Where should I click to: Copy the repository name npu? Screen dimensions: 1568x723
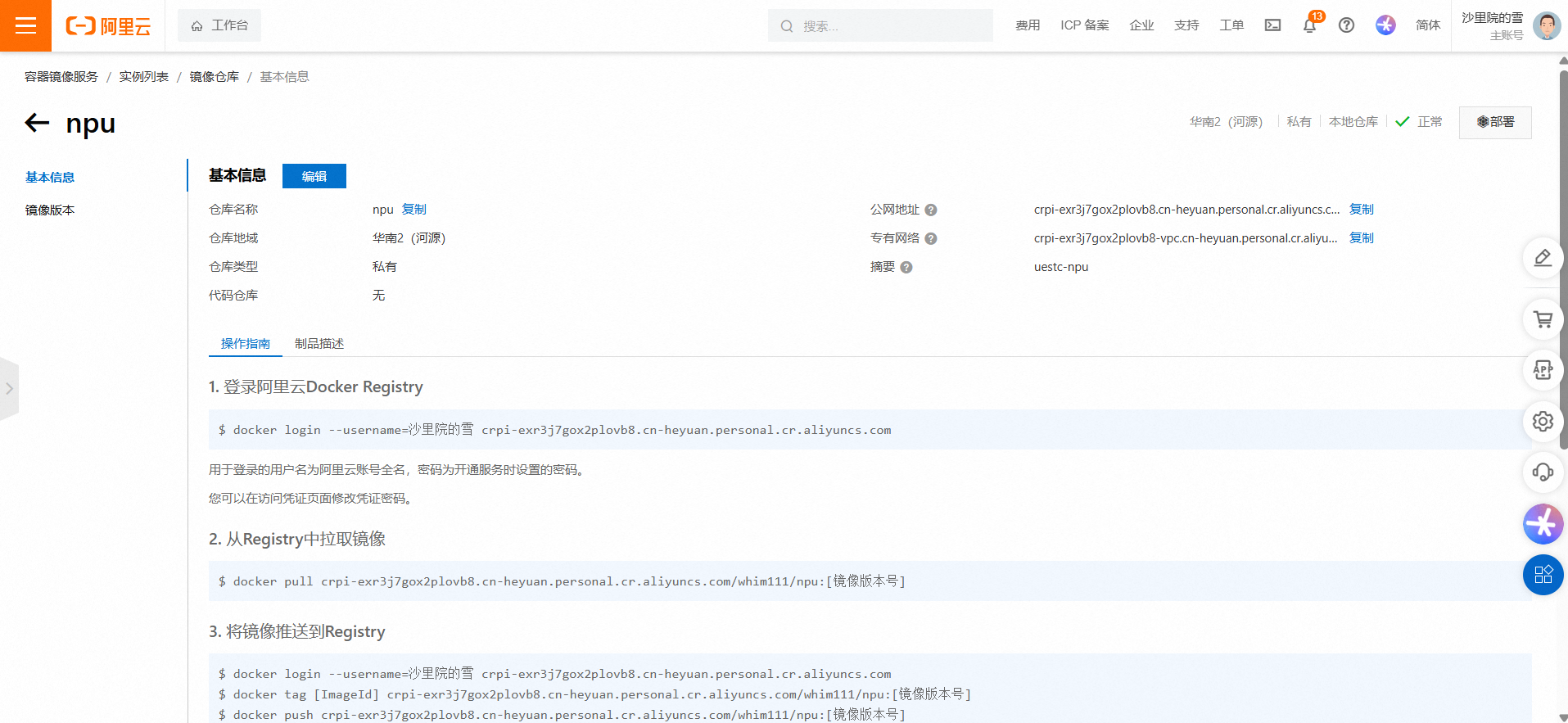[413, 210]
